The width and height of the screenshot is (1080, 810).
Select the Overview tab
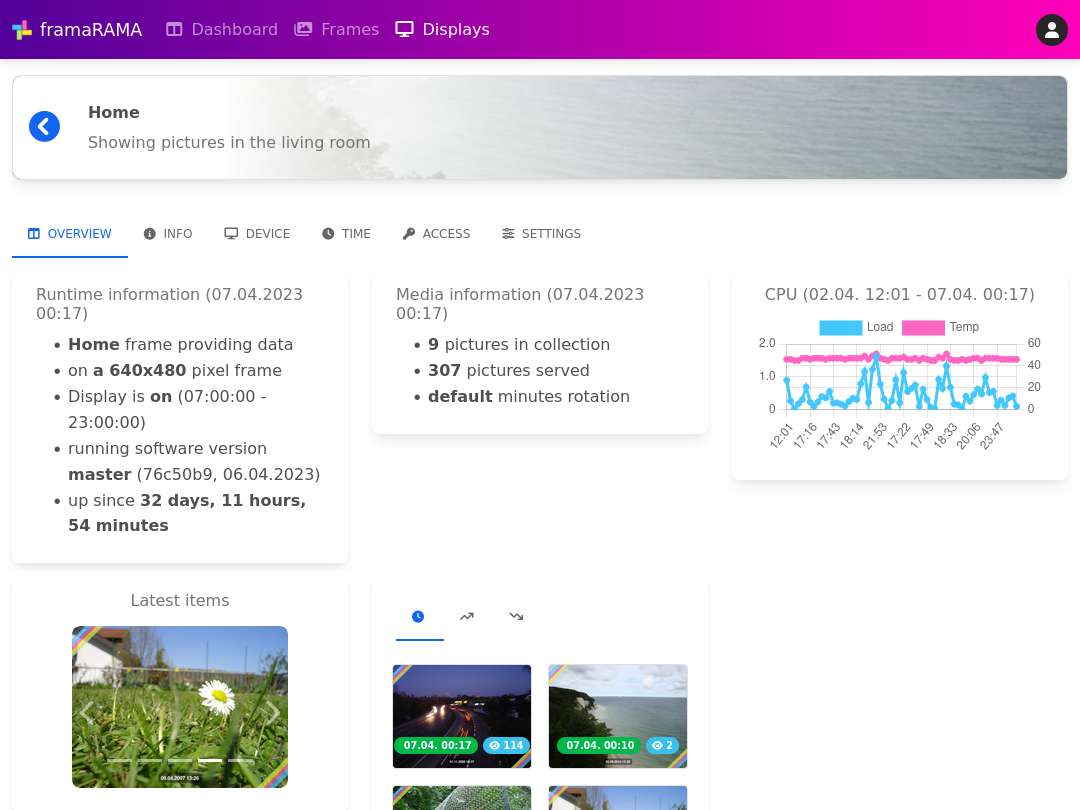click(x=70, y=234)
